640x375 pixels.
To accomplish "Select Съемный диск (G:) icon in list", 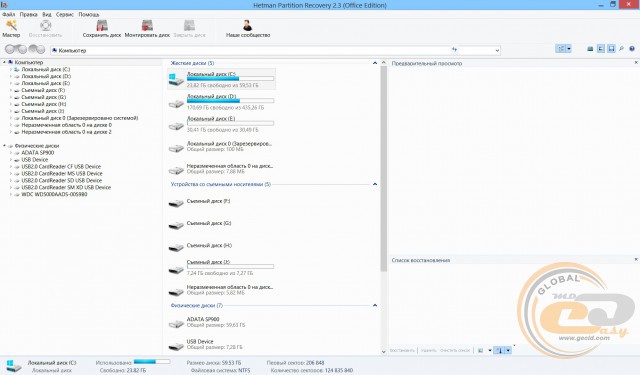I will click(176, 225).
